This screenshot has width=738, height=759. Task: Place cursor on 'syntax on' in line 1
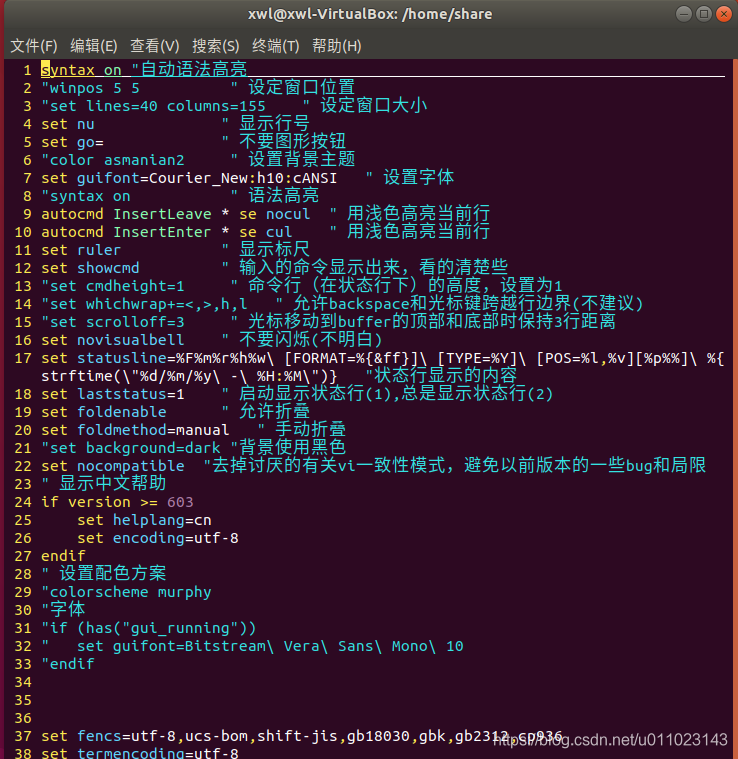(x=81, y=70)
